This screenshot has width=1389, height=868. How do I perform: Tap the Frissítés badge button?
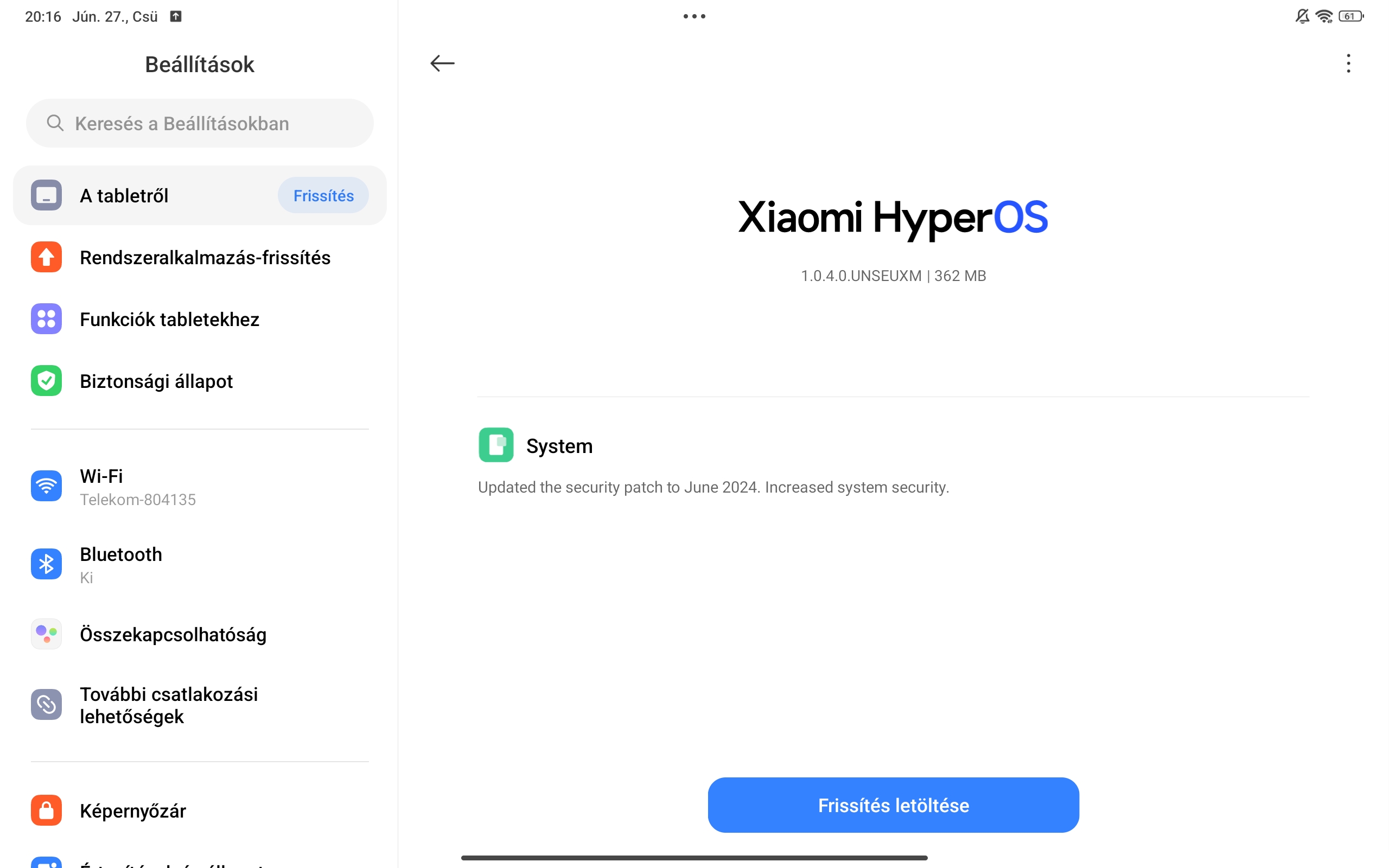323,195
